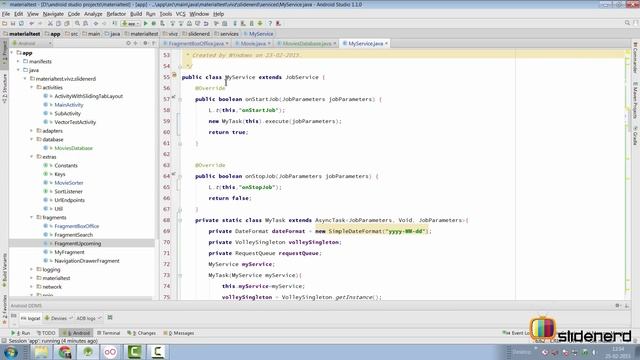Viewport: 640px width, 360px height.
Task: Open the File menu
Action: pyautogui.click(x=6, y=14)
